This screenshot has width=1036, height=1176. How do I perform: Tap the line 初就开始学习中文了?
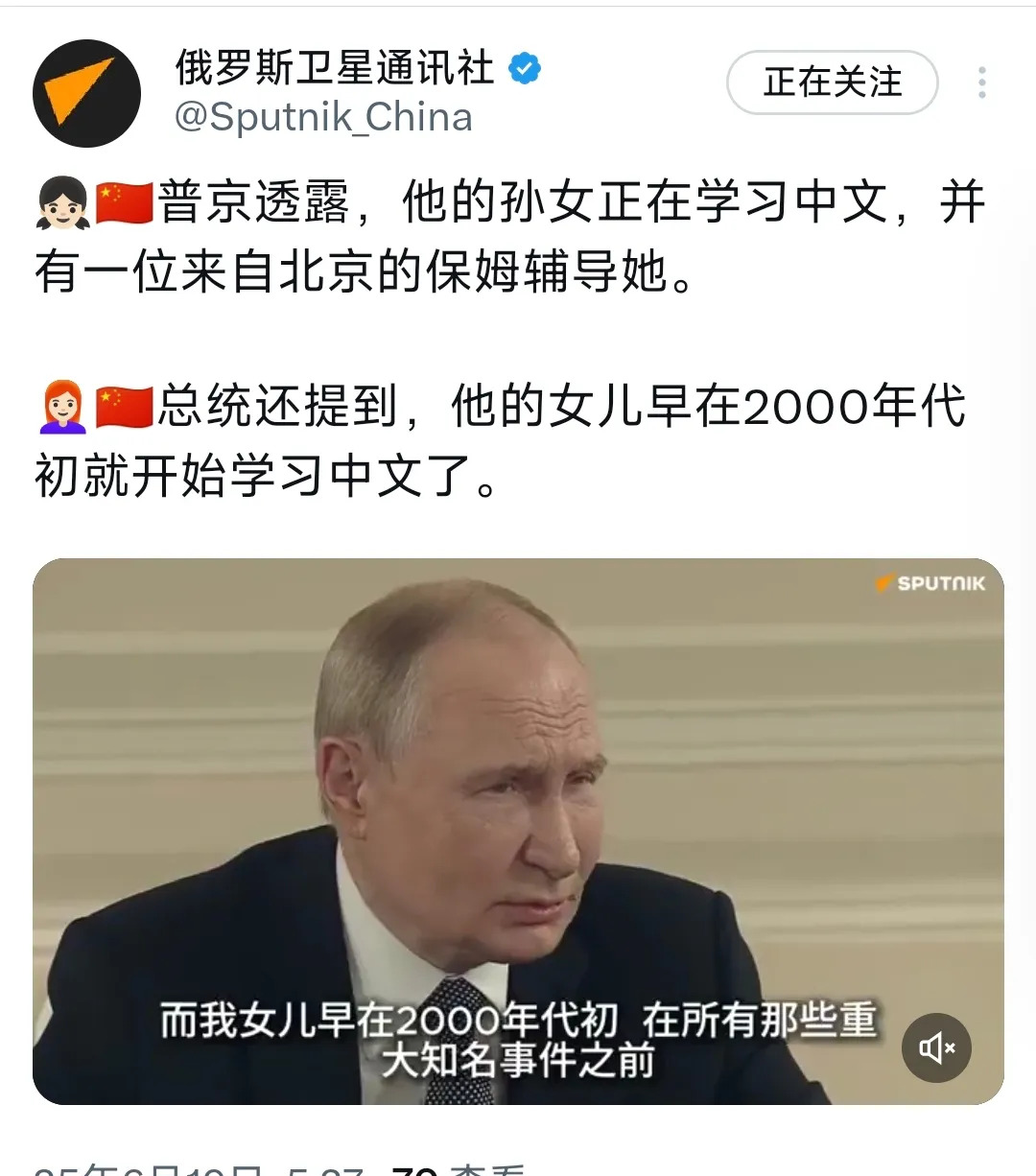[267, 476]
